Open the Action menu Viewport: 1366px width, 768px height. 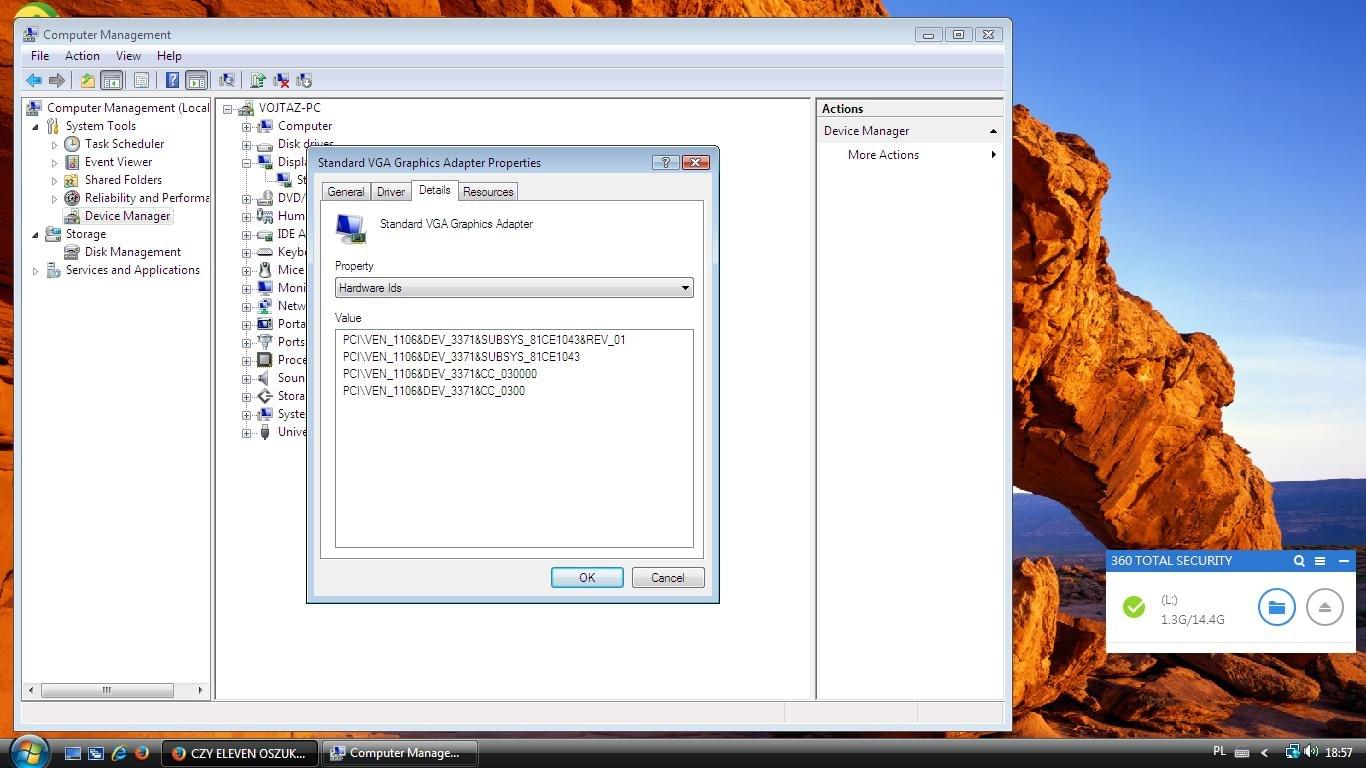(82, 56)
